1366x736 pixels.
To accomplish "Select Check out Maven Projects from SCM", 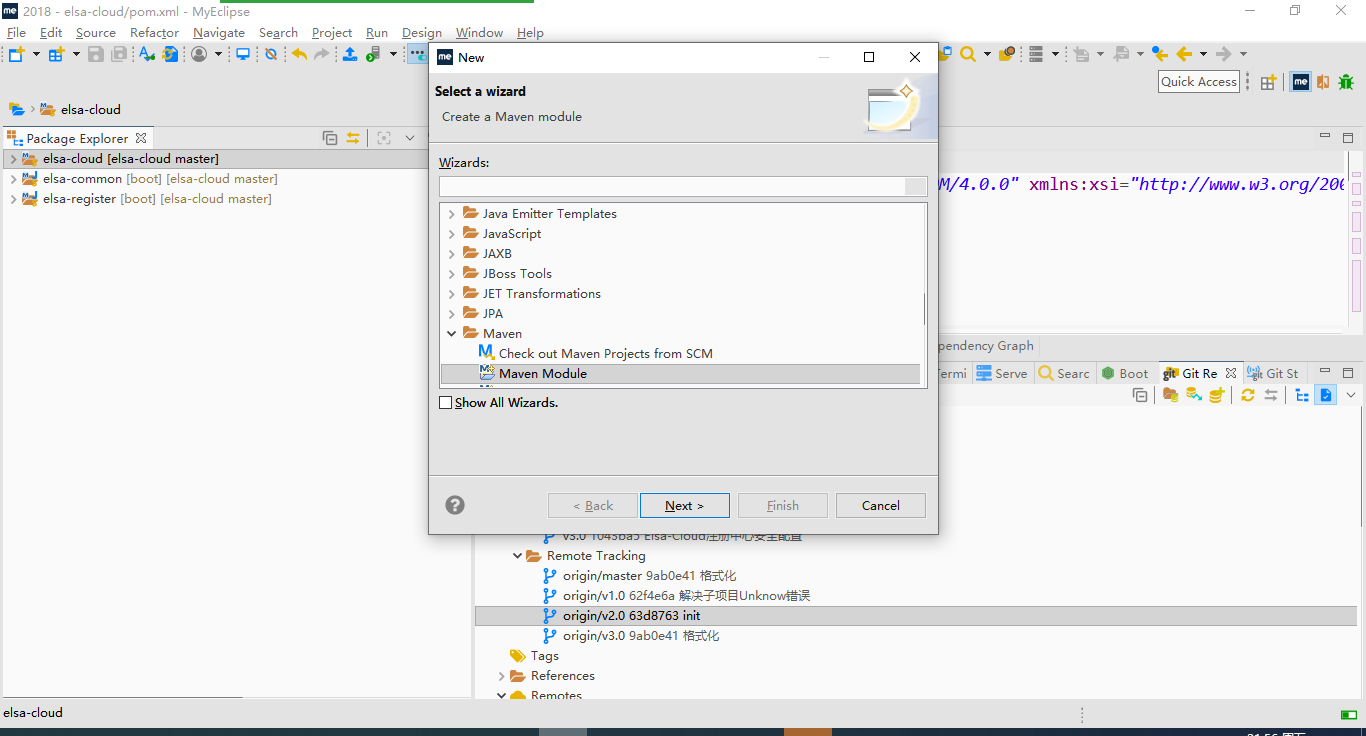I will click(605, 354).
